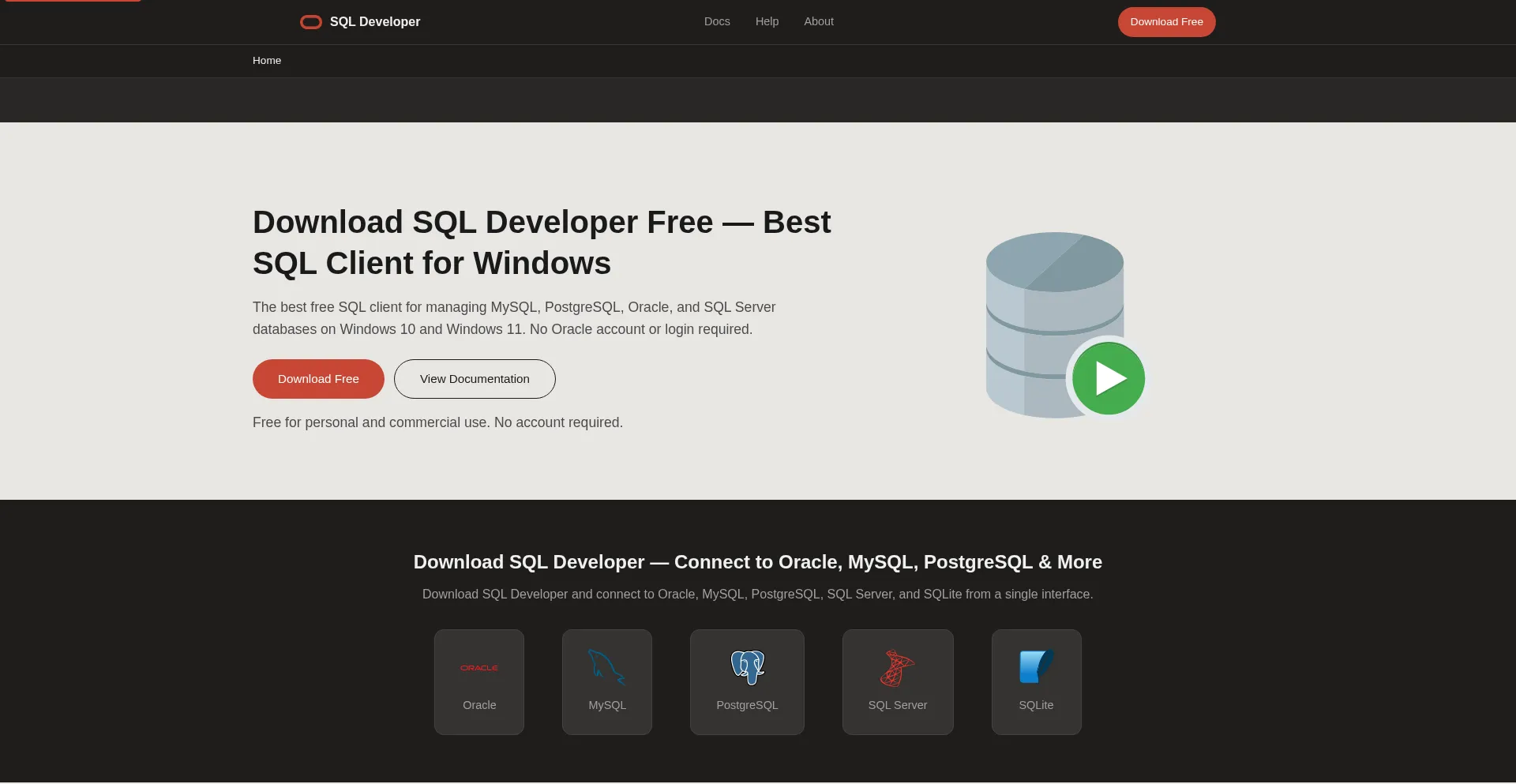Go to the About page
This screenshot has height=784, width=1516.
pyautogui.click(x=819, y=21)
